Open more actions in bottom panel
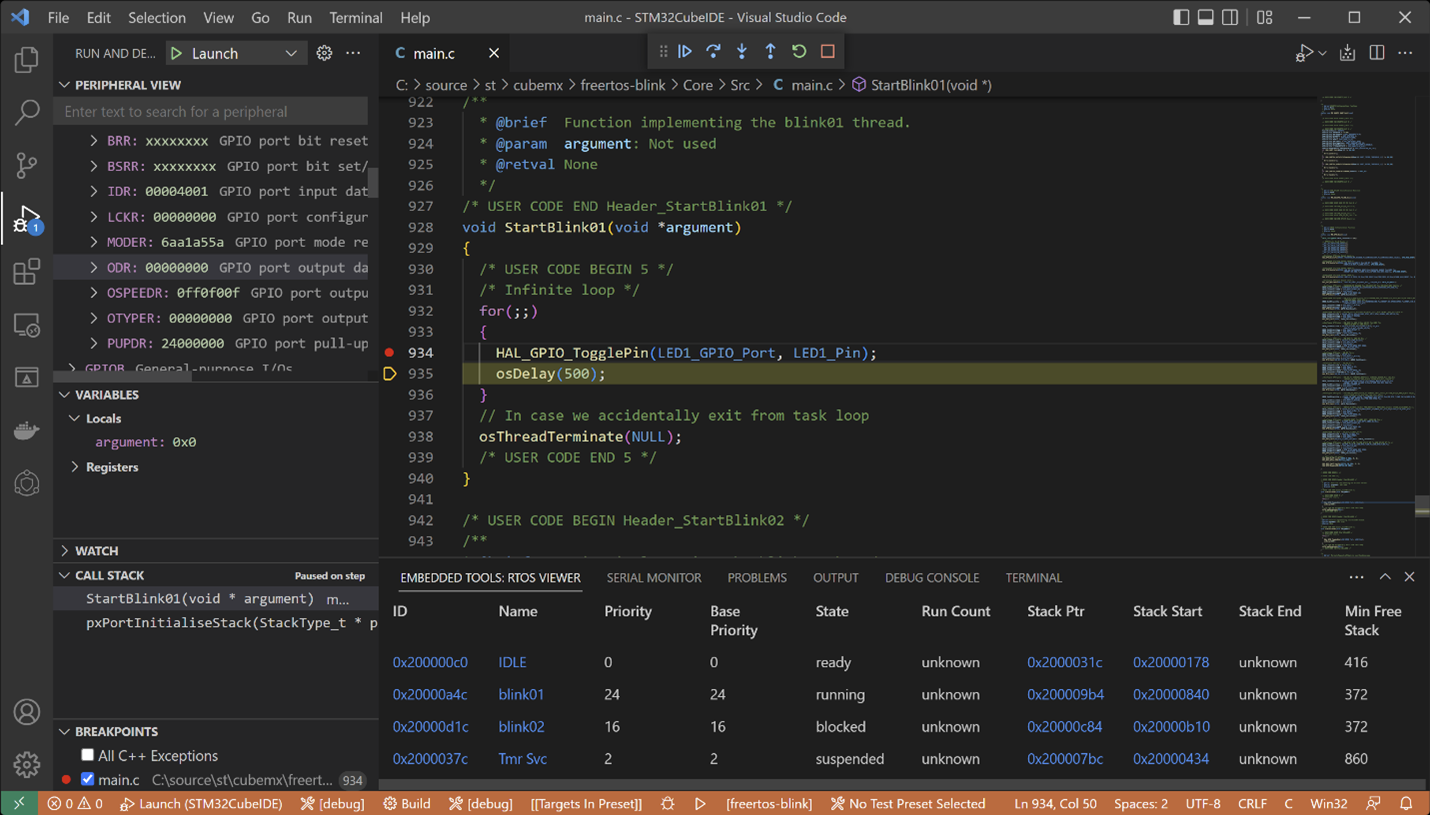 click(x=1356, y=577)
